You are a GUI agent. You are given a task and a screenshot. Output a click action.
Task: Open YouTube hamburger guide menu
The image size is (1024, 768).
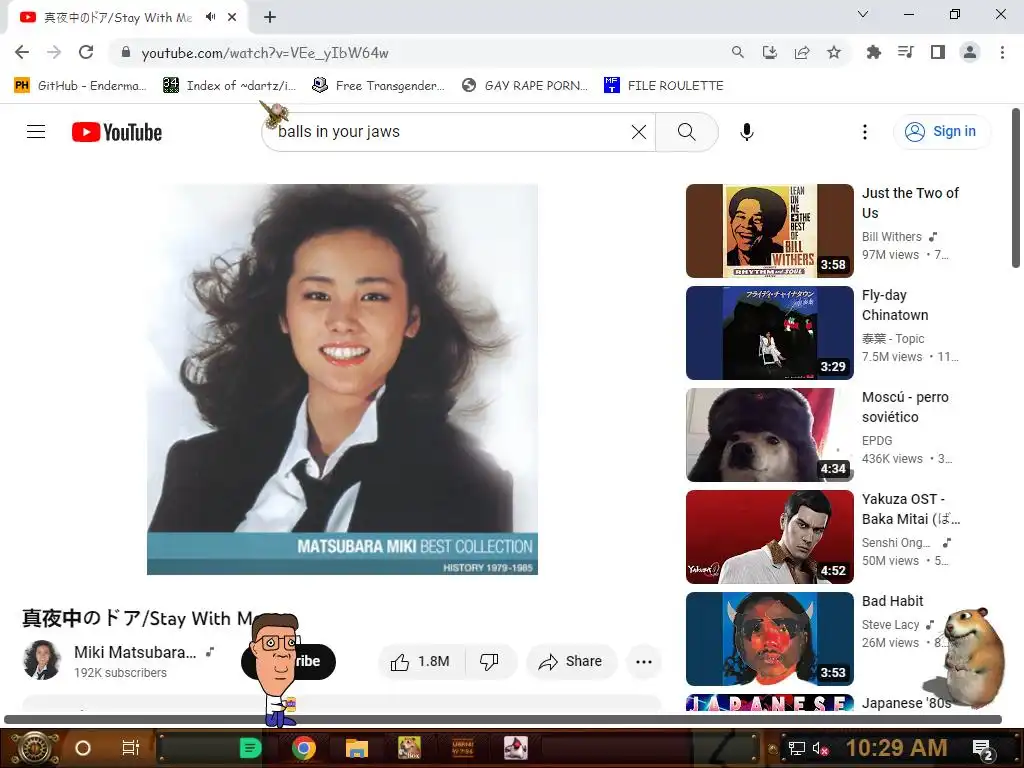pos(36,132)
